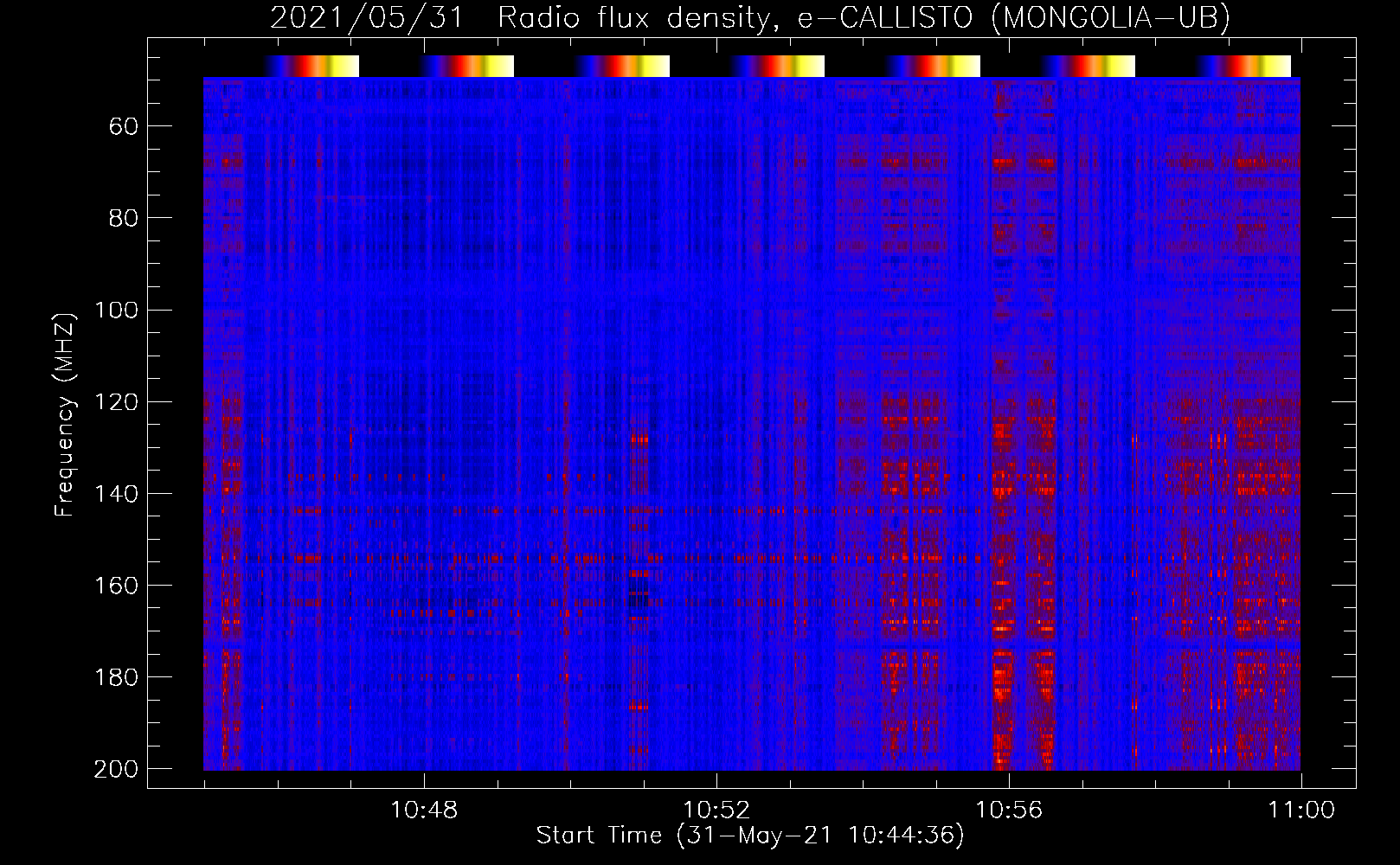Click the 140 frequency tick label

(x=116, y=493)
